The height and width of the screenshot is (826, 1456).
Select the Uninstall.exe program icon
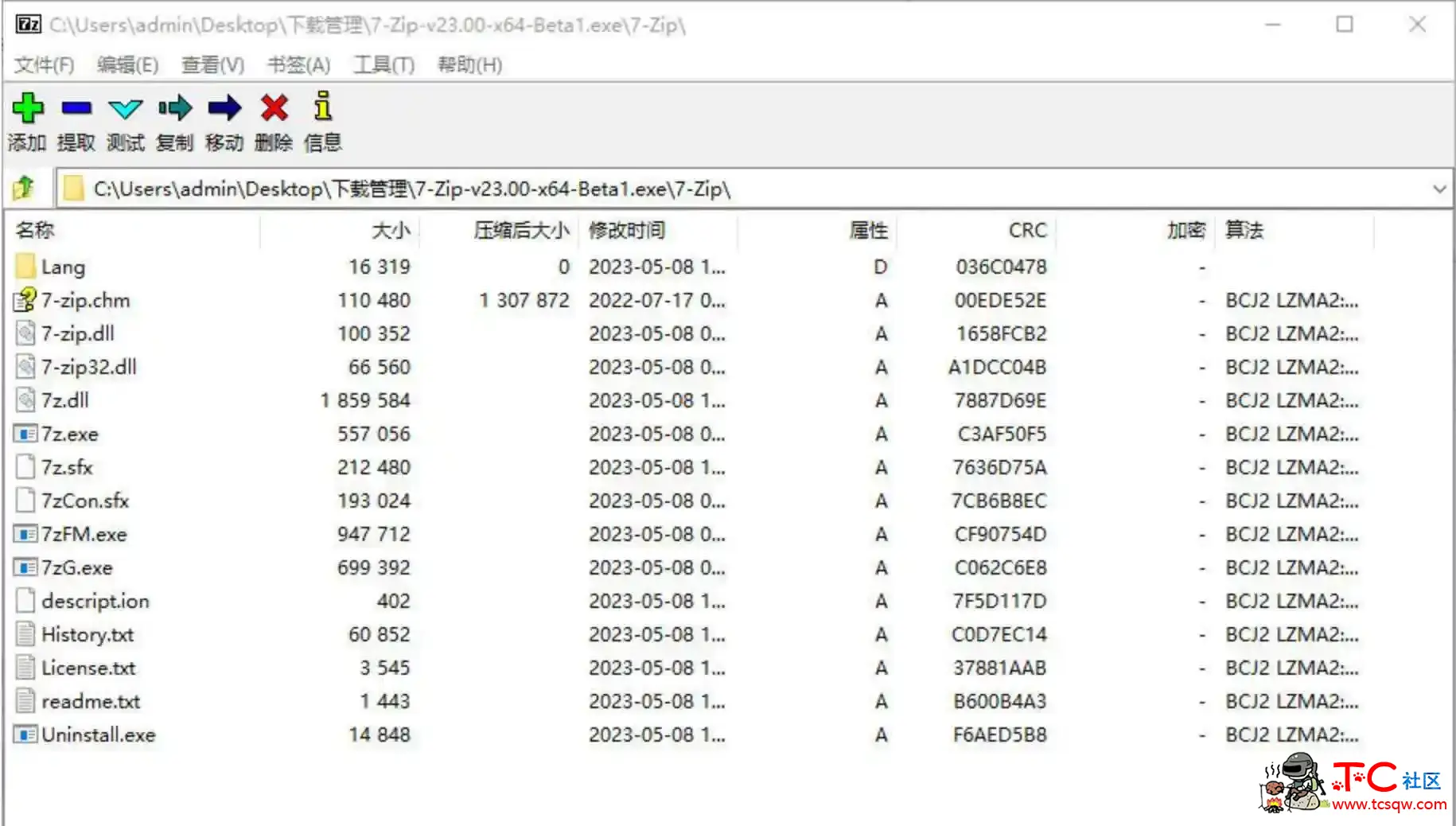click(x=25, y=734)
